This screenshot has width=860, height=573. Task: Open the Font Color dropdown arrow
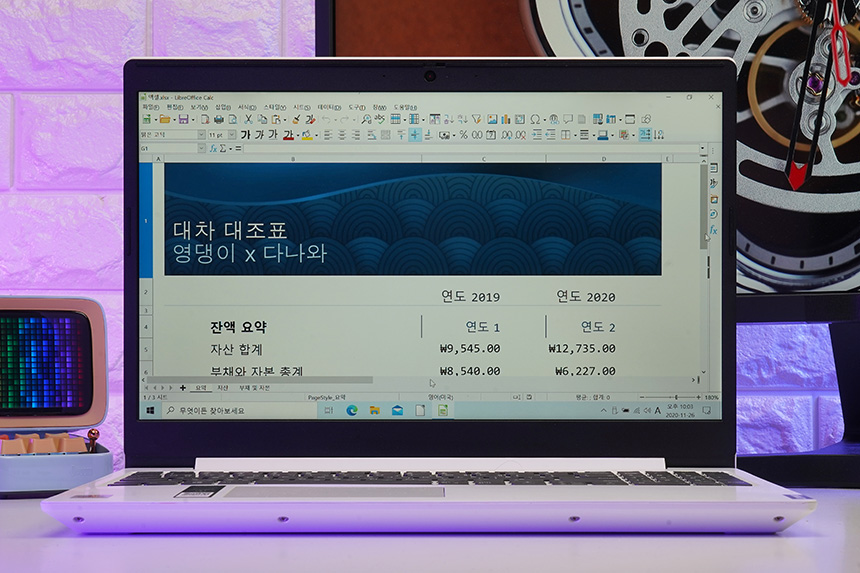point(298,135)
